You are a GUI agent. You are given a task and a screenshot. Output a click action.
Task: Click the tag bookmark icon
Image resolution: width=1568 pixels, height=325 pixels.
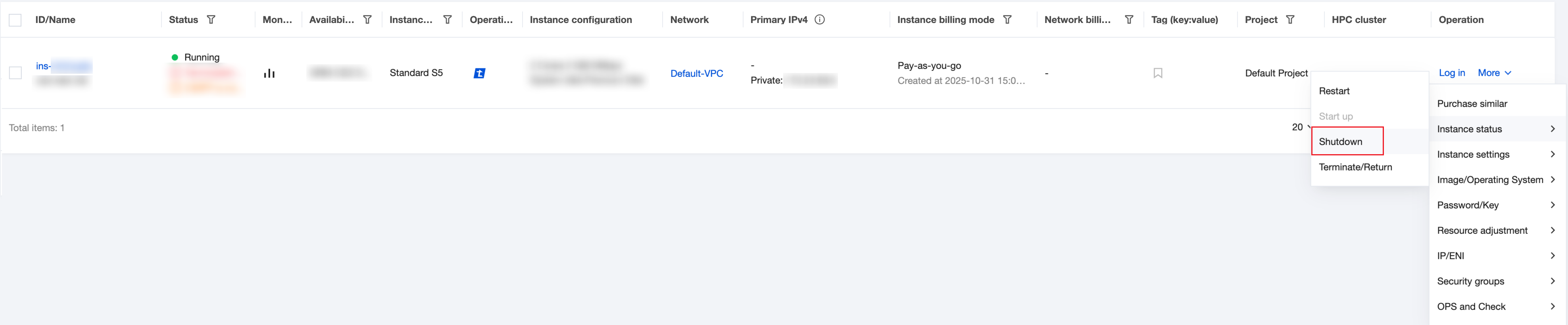coord(1158,73)
